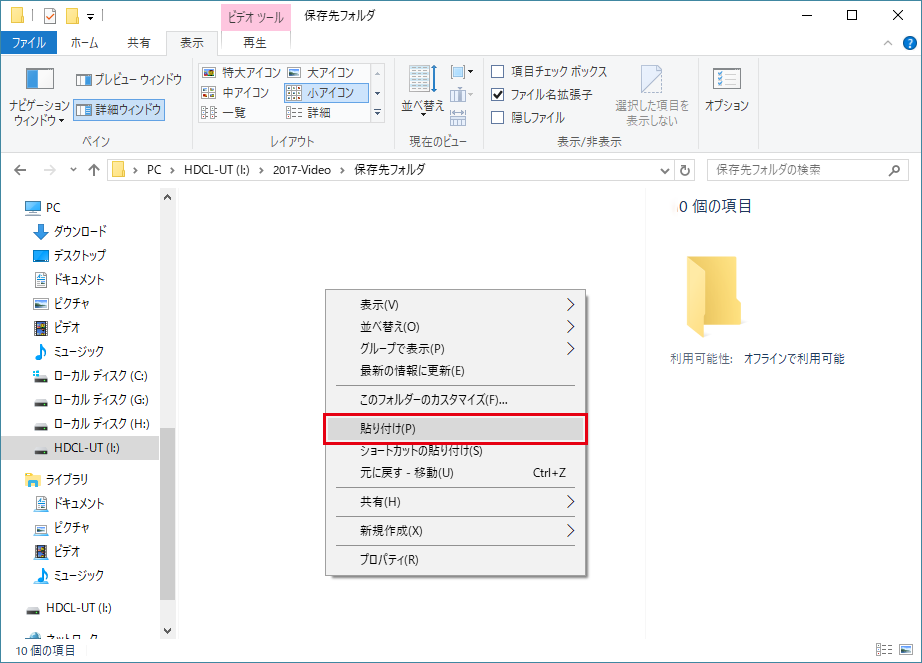The image size is (922, 663).
Task: Click Size all columns to fit icon
Action: click(x=458, y=117)
